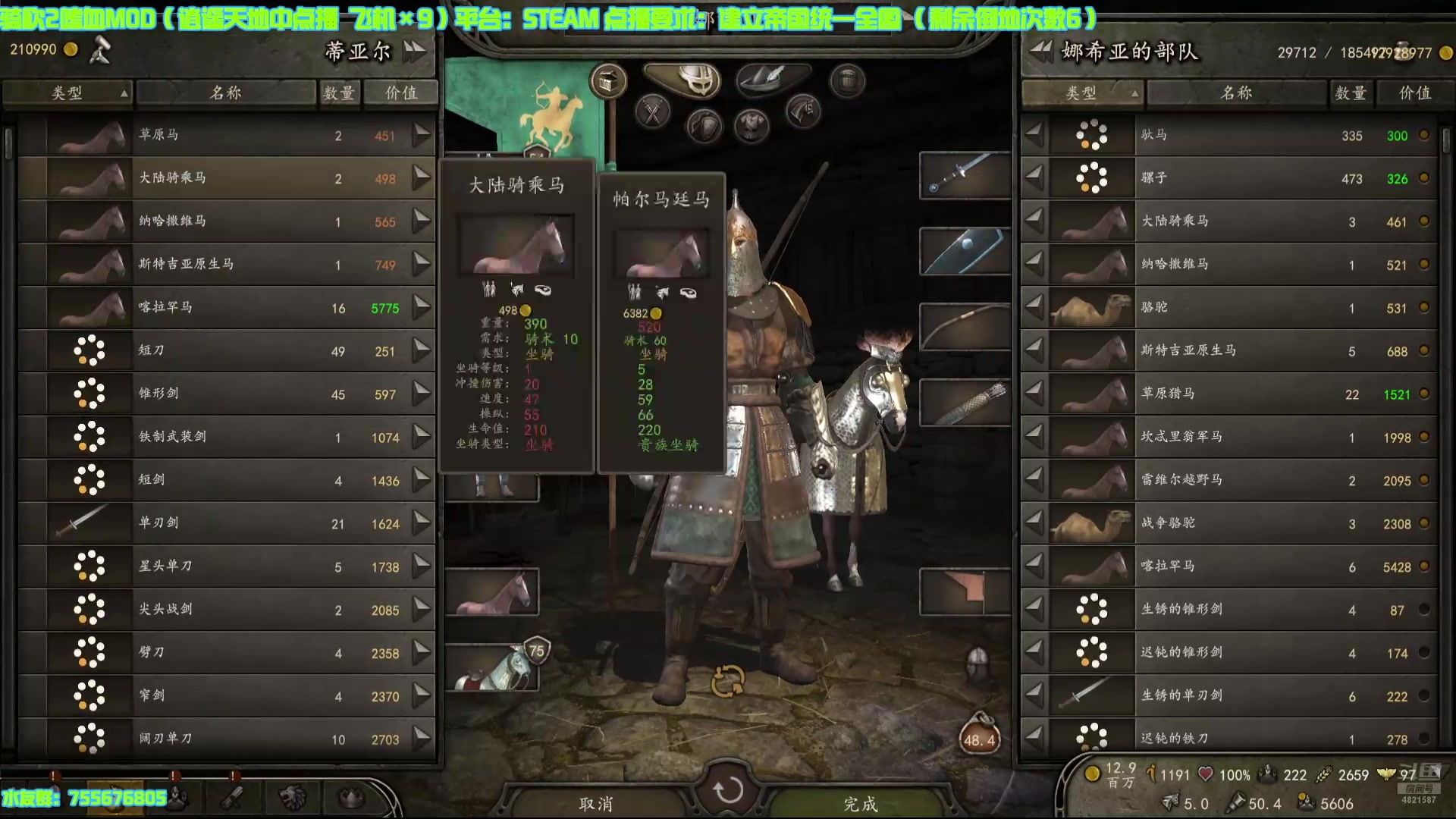Select the 迟钝的锥形剑 row

coord(1228,653)
